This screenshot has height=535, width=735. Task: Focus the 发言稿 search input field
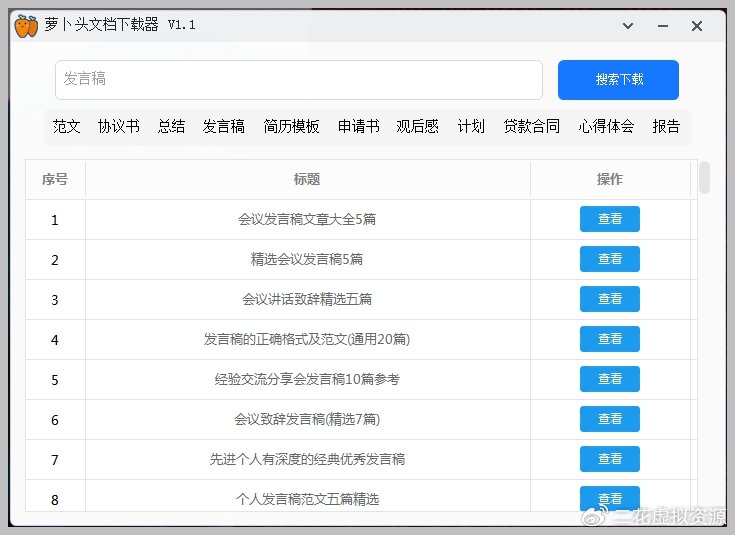(298, 80)
